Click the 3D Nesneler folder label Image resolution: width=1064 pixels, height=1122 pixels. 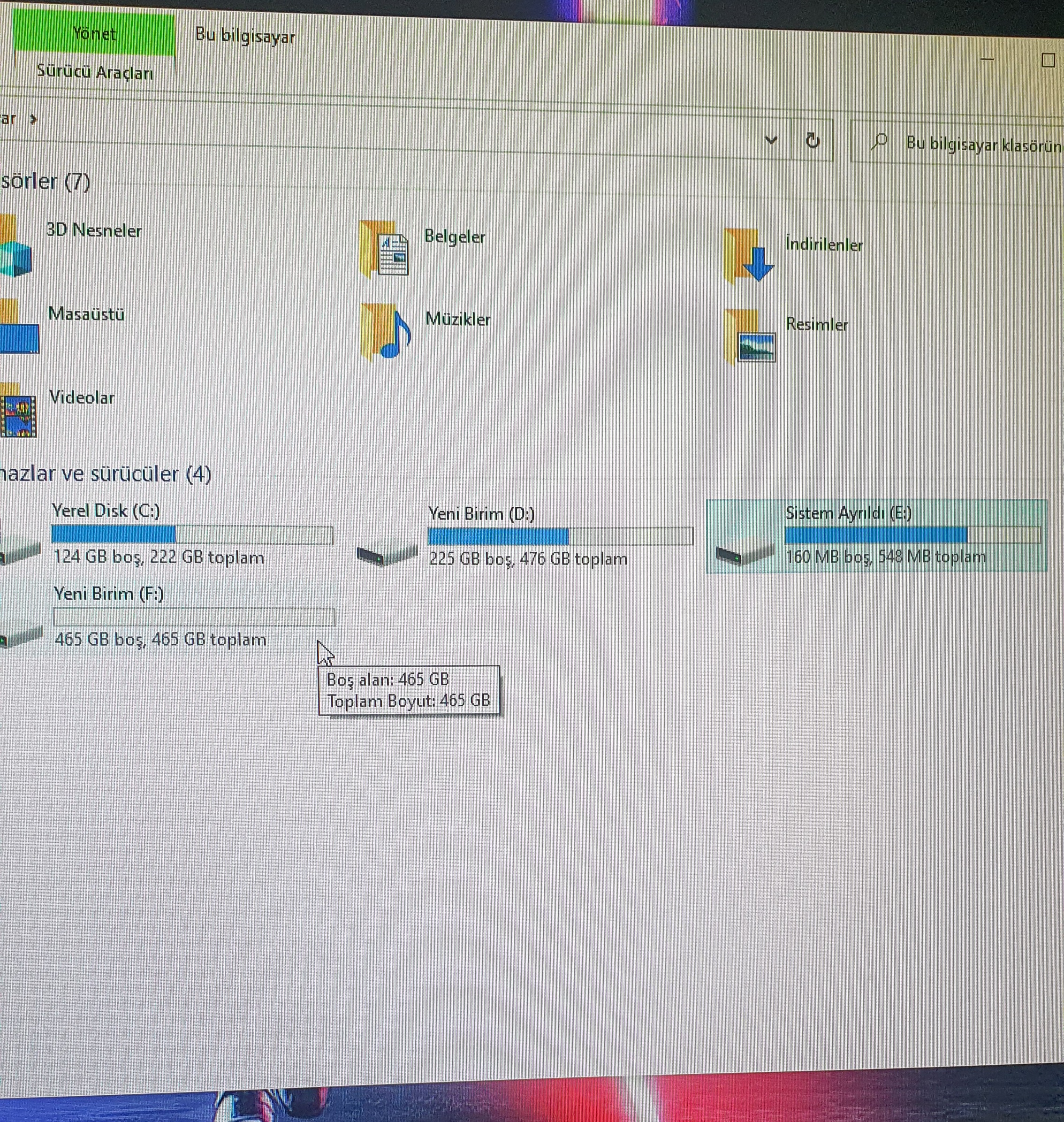click(x=94, y=231)
